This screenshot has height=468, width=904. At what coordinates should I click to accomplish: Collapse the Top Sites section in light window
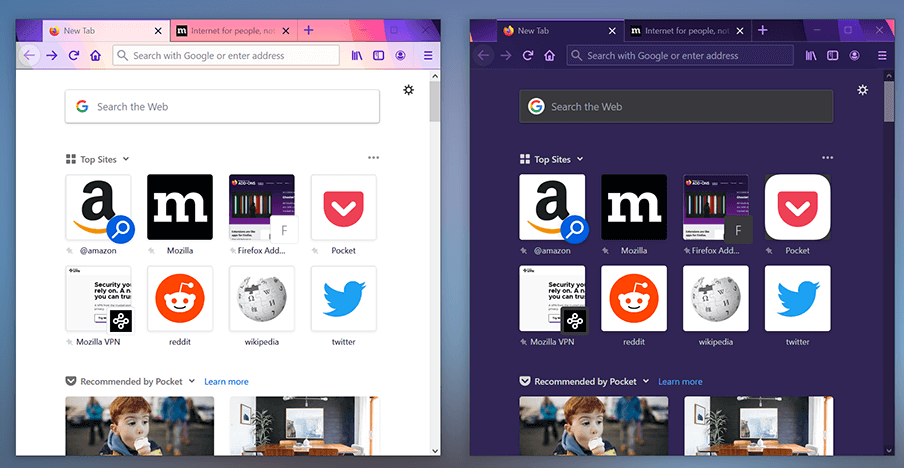click(126, 160)
